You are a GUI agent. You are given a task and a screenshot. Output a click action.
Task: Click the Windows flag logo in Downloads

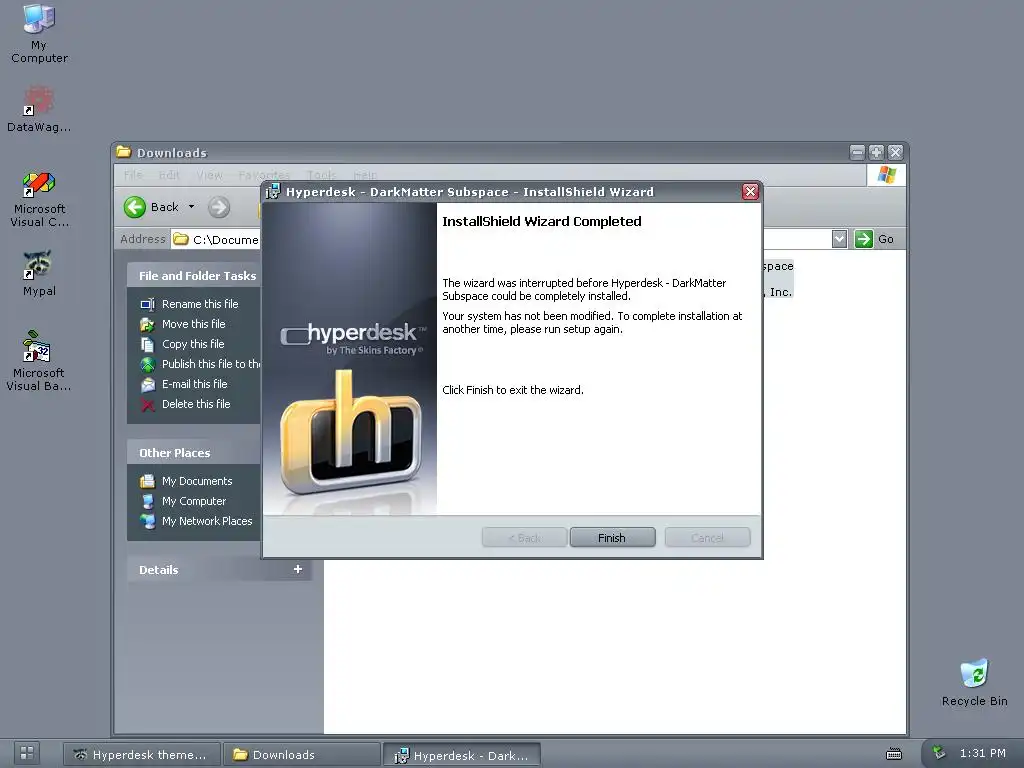click(x=887, y=175)
